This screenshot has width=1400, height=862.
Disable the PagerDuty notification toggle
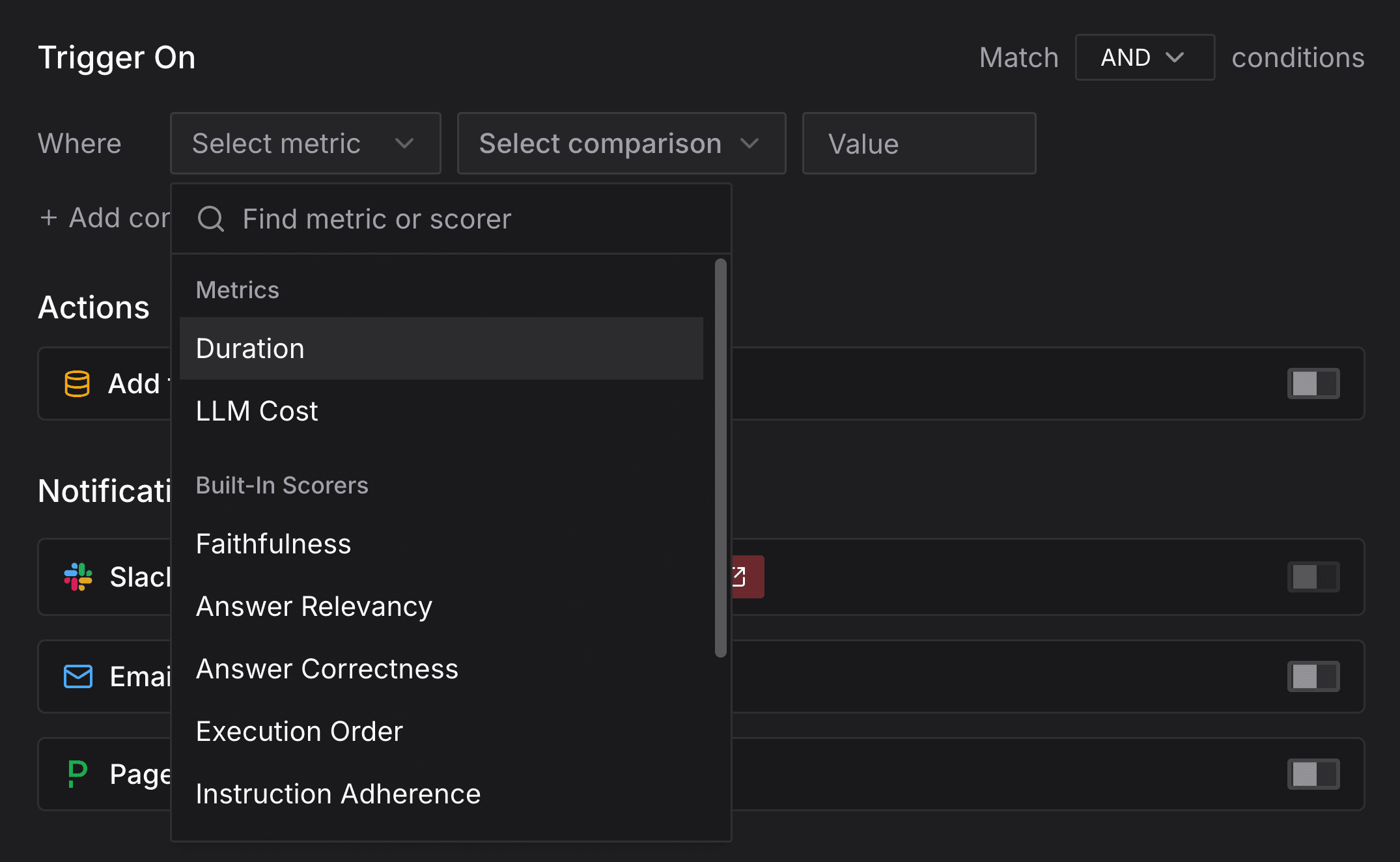pyautogui.click(x=1313, y=774)
